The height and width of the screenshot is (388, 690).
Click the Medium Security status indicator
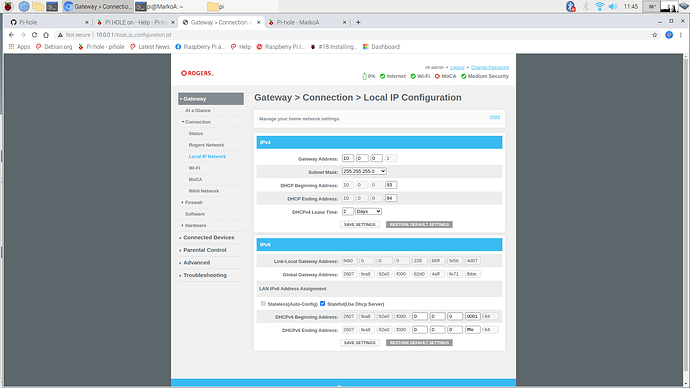(484, 76)
